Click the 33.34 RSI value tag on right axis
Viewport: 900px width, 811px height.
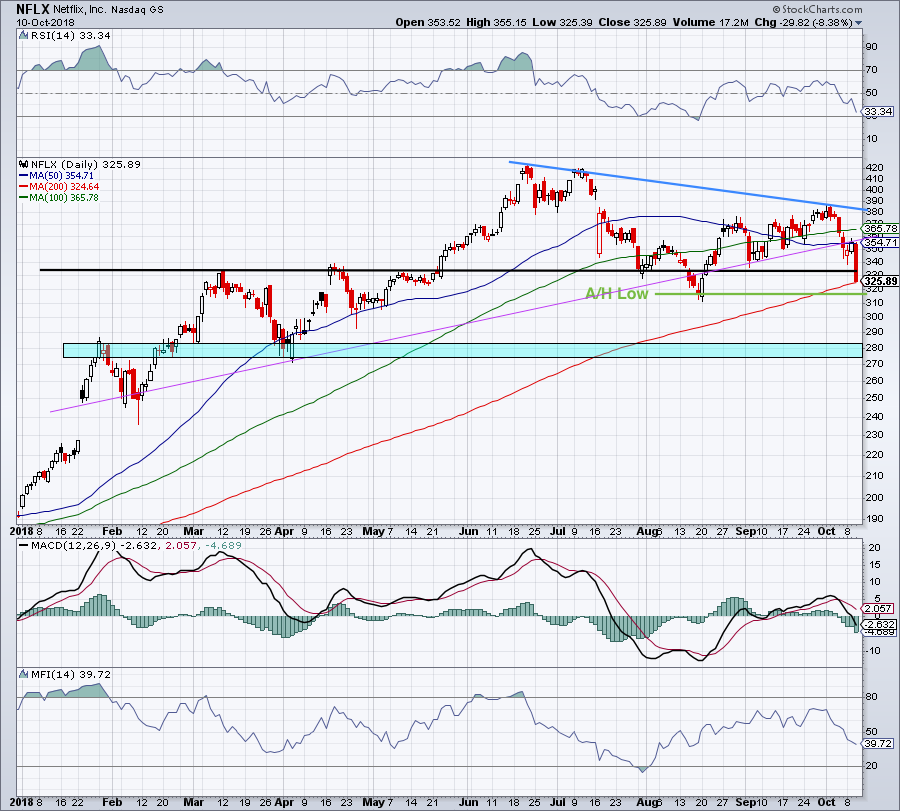[x=878, y=111]
